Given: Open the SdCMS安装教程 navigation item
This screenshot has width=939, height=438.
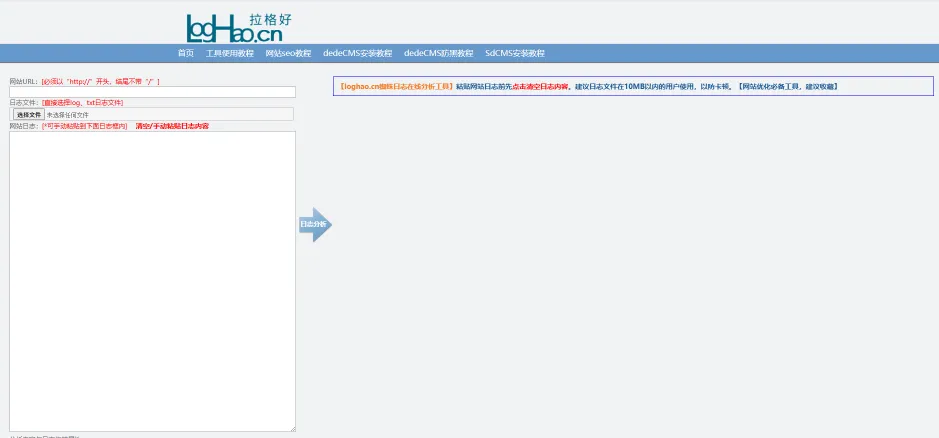Looking at the screenshot, I should tap(515, 53).
